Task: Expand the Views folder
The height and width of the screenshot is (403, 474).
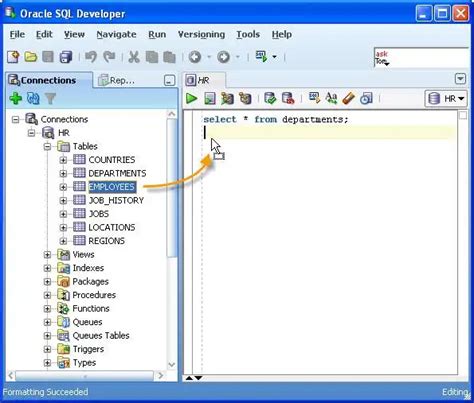Action: click(x=47, y=255)
